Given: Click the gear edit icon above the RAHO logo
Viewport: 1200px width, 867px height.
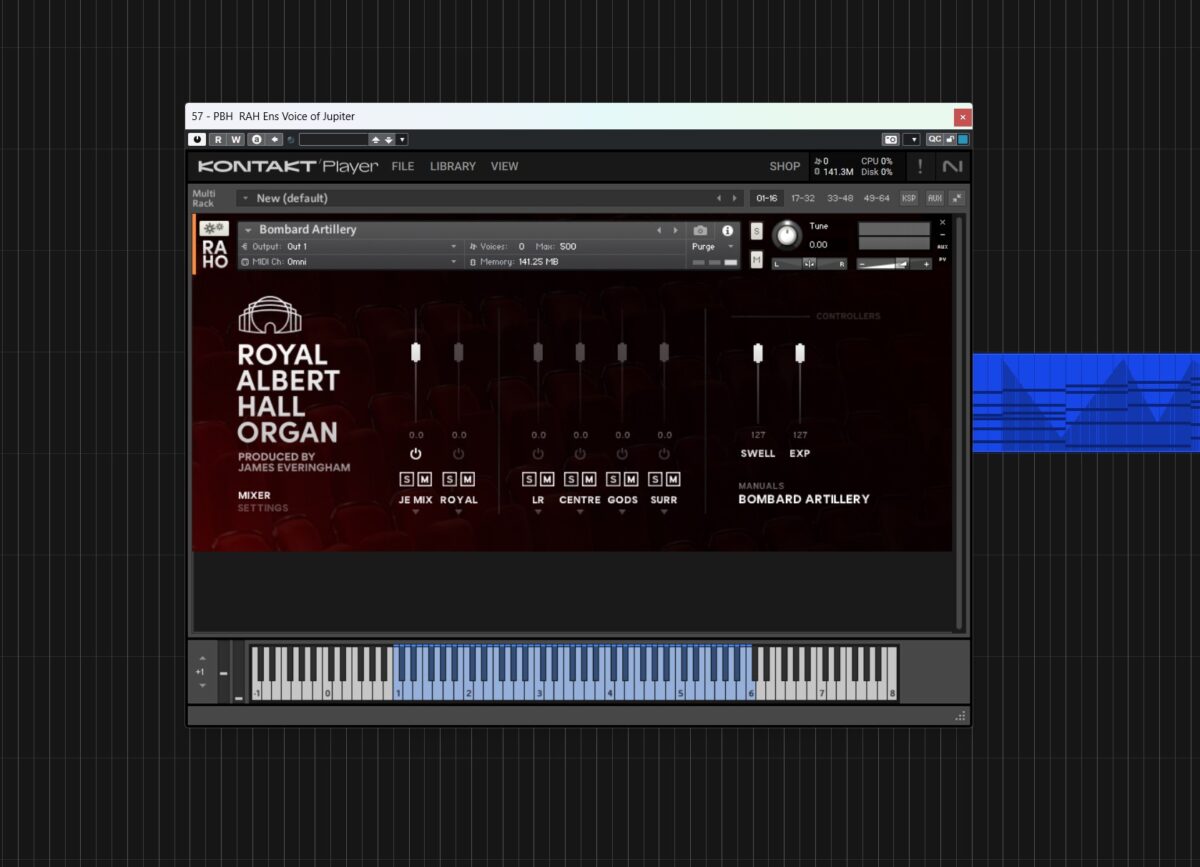Looking at the screenshot, I should tap(213, 229).
